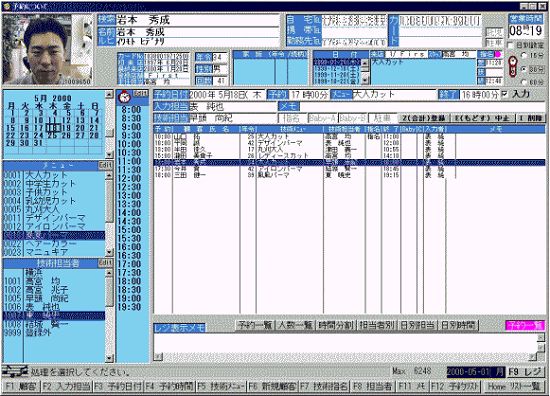This screenshot has height=396, width=550.
Task: Select the 15分 interval radio button
Action: point(524,55)
